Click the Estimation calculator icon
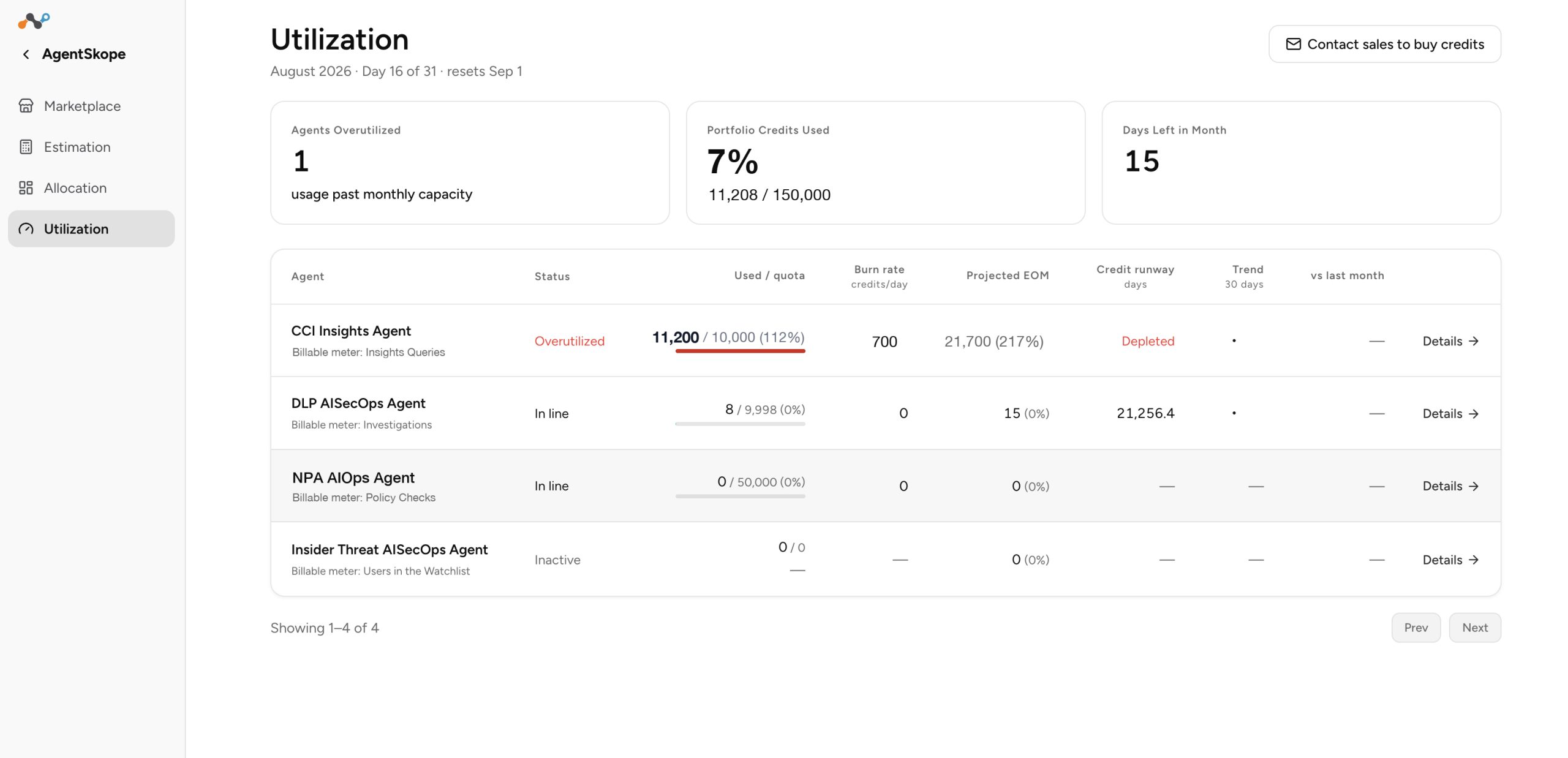This screenshot has width=1568, height=758. tap(26, 147)
